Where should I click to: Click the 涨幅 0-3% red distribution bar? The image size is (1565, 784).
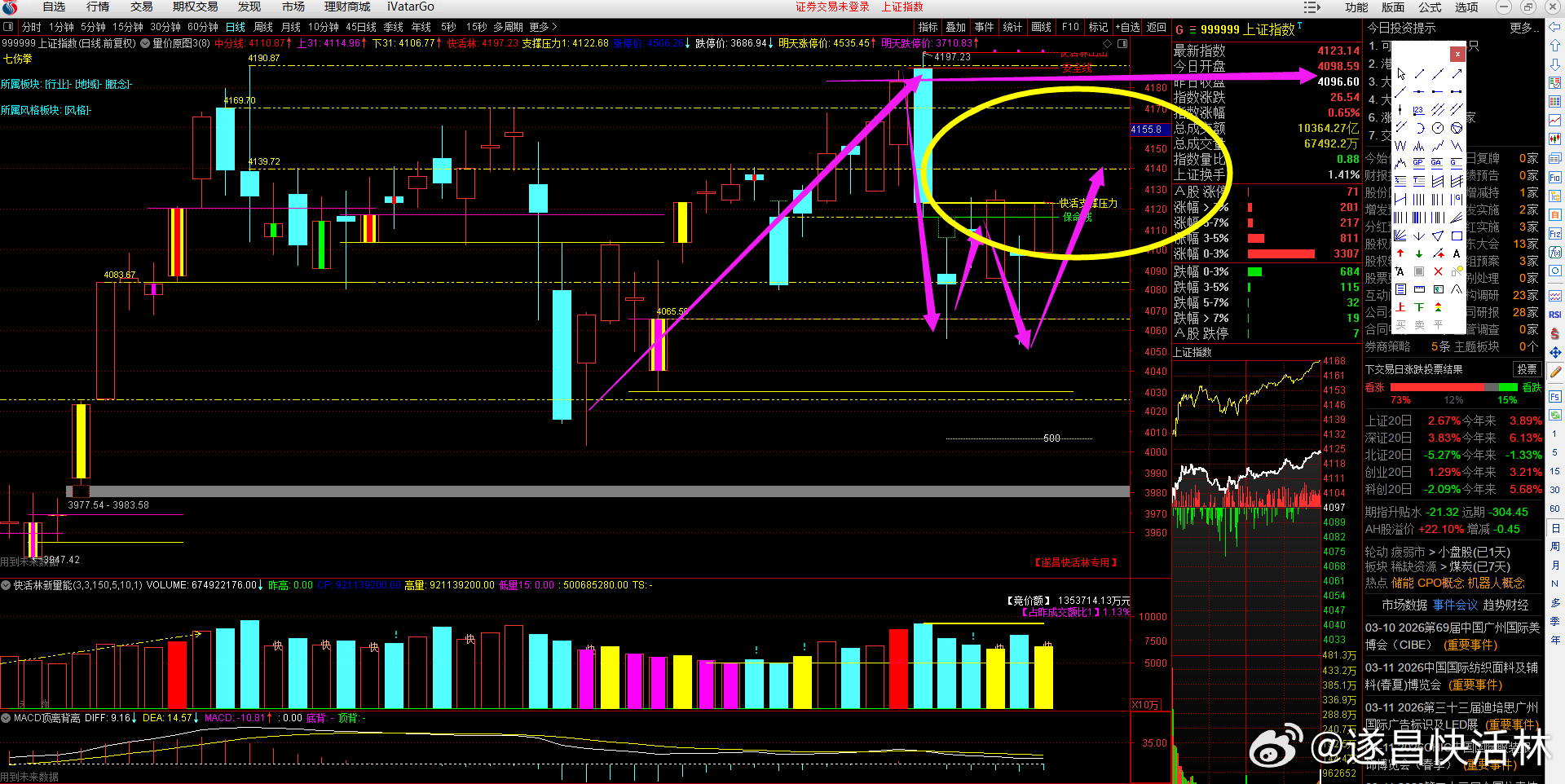1281,254
